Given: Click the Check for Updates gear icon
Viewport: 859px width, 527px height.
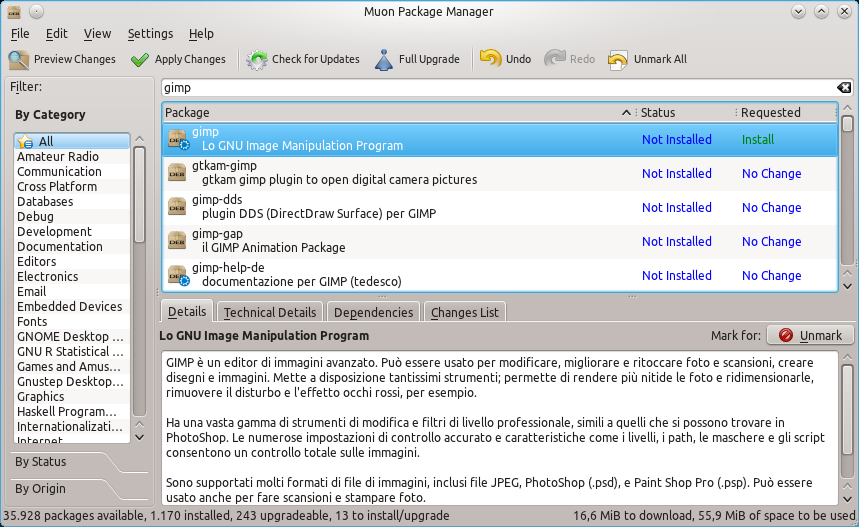Looking at the screenshot, I should [257, 60].
